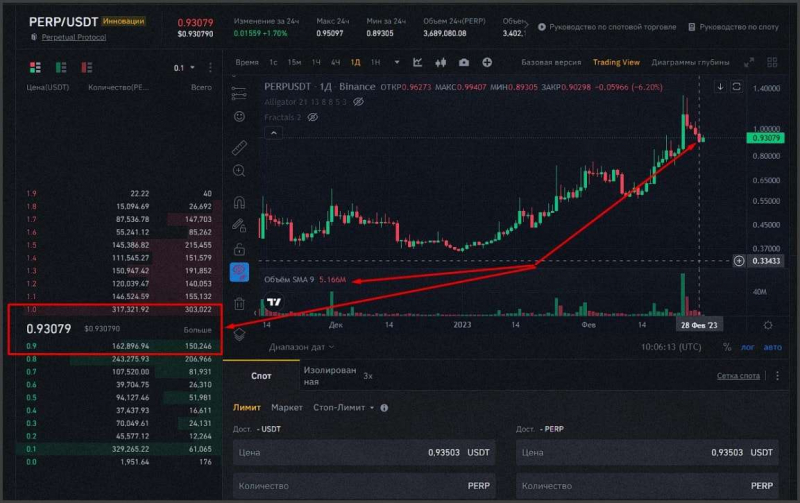Image resolution: width=800 pixels, height=503 pixels.
Task: Click the Сетка спота link
Action: point(738,376)
